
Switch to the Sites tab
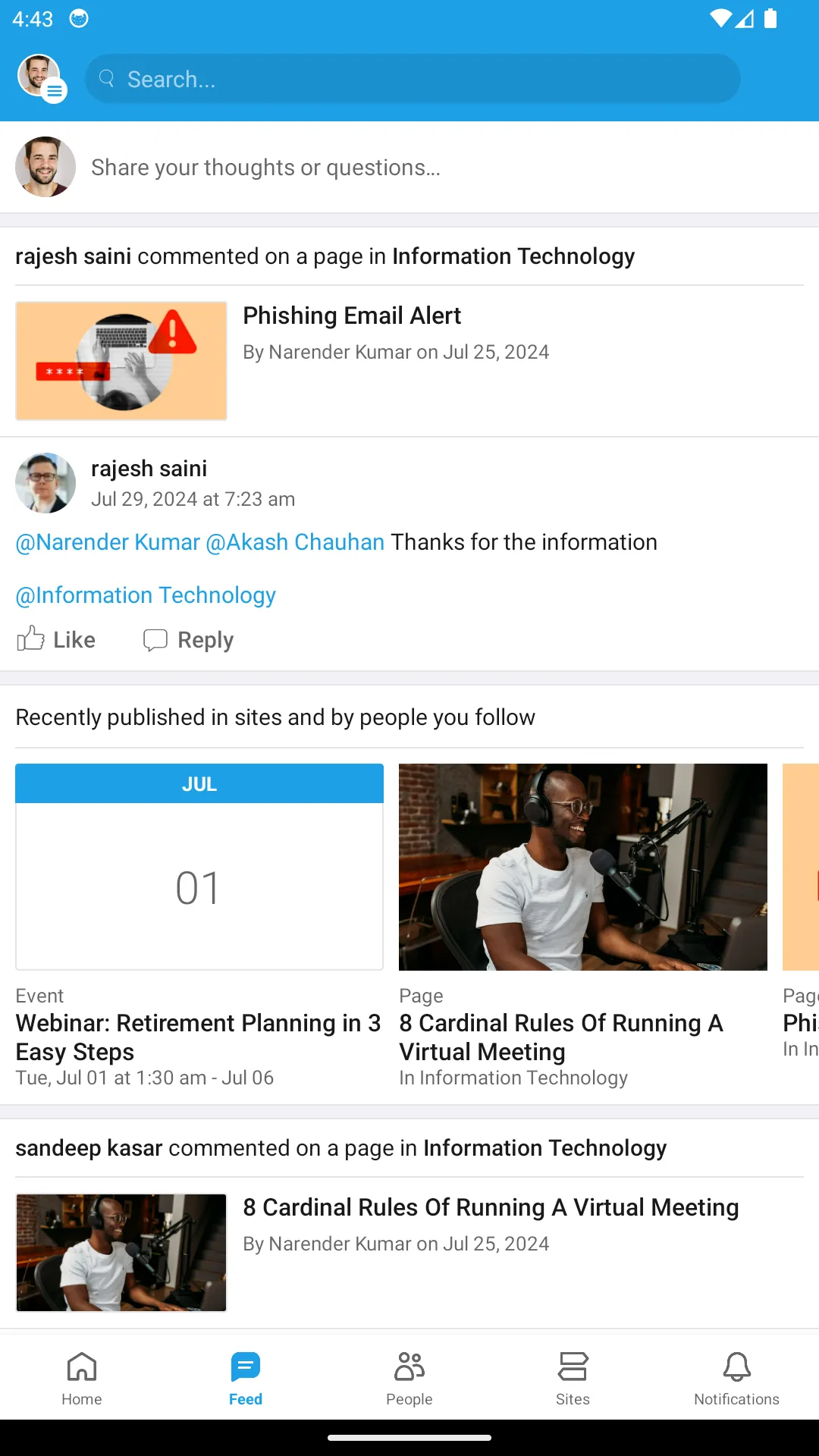coord(573,1378)
